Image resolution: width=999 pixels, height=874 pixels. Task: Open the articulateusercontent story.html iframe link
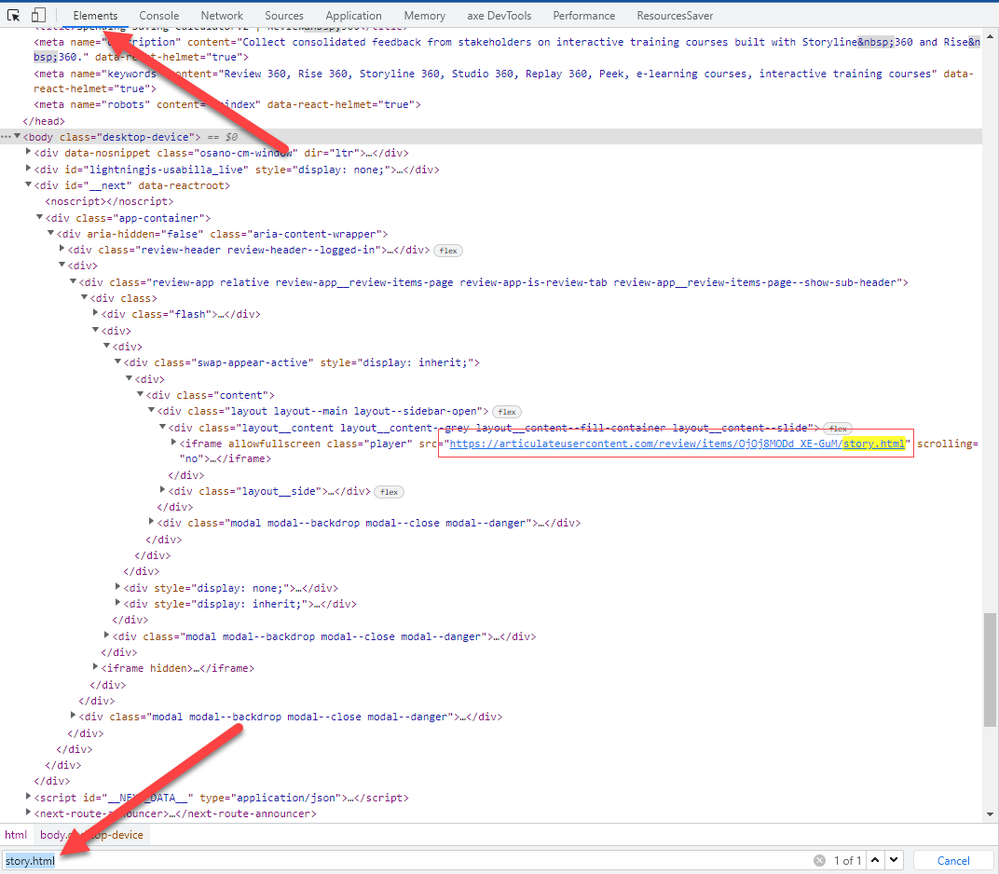click(677, 443)
